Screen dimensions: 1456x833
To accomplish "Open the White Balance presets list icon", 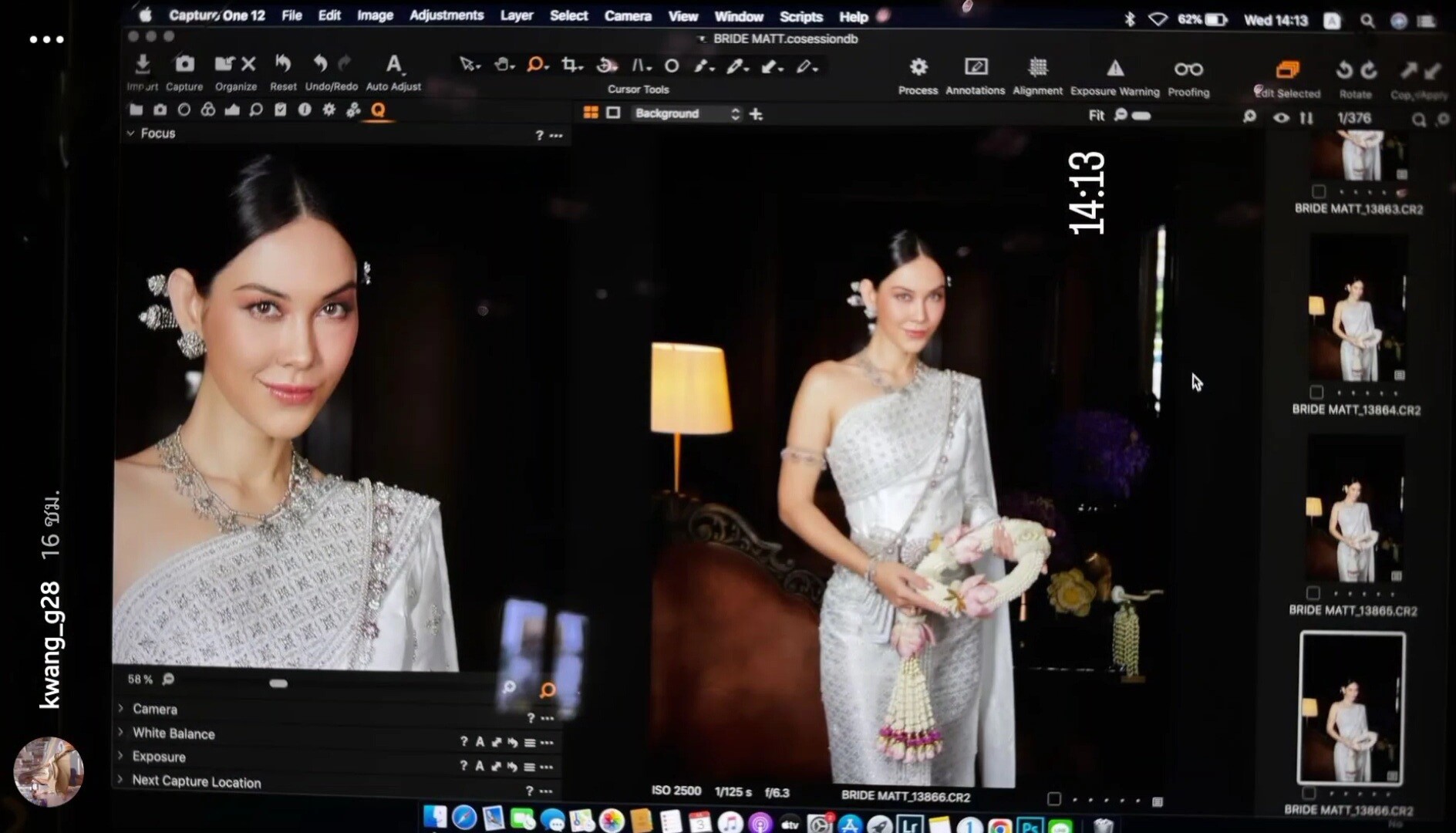I will pos(530,743).
